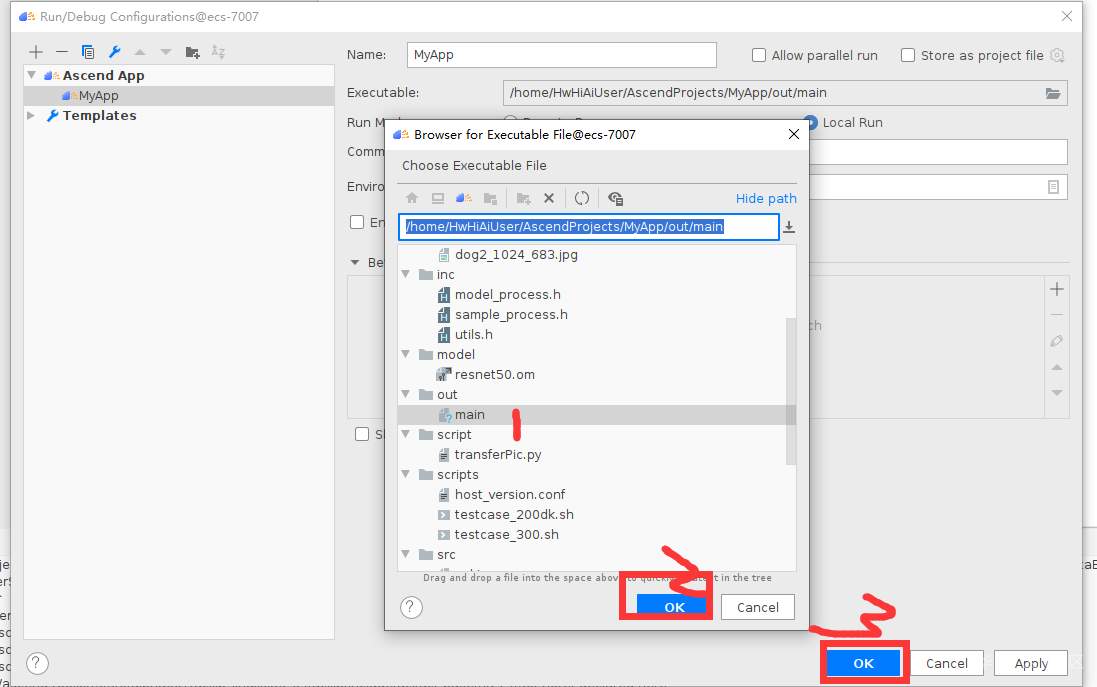This screenshot has width=1097, height=687.
Task: Expand Templates tree node
Action: click(x=31, y=115)
